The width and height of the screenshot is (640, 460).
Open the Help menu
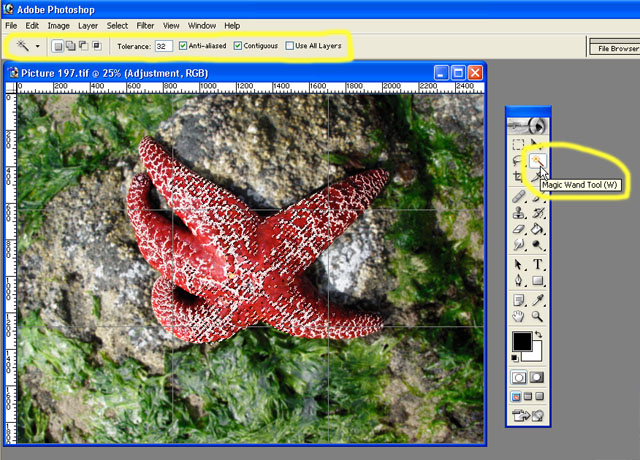tap(232, 26)
